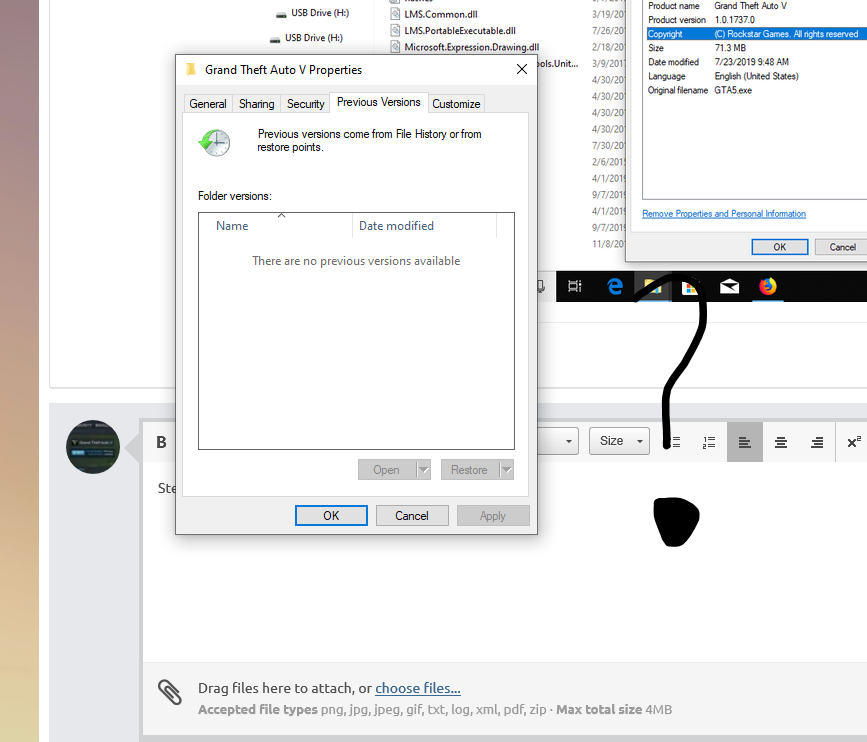Open the Size dropdown in the editor
Screen dimensions: 867x742
coord(619,441)
